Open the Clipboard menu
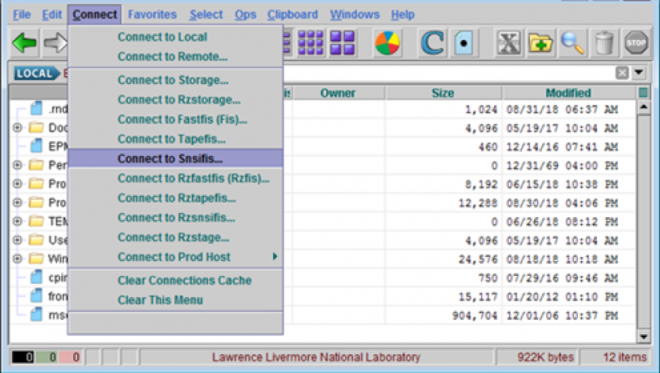Screen dimensions: 660x373 click(x=293, y=14)
